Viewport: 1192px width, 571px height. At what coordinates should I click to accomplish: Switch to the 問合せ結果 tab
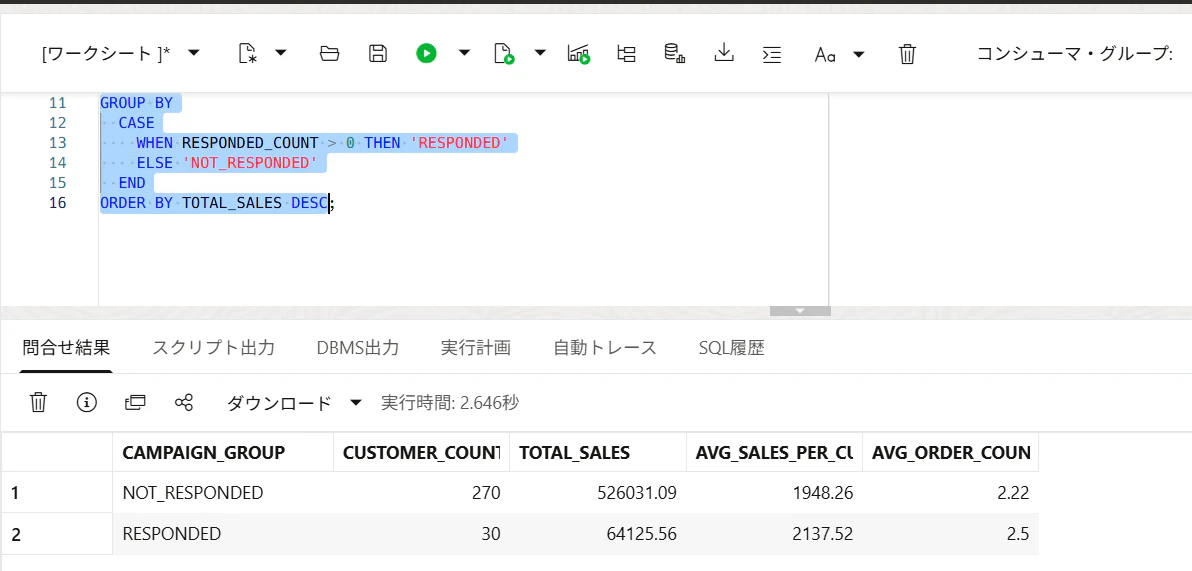click(x=67, y=348)
